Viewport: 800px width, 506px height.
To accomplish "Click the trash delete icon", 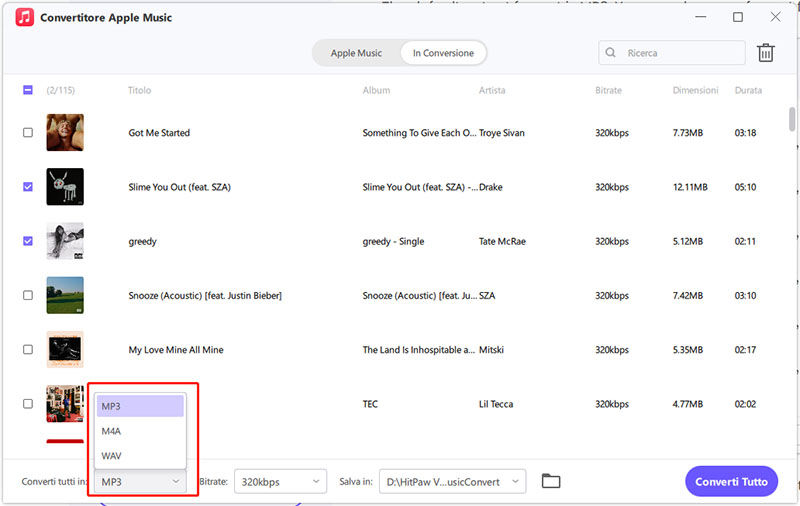I will pos(765,53).
